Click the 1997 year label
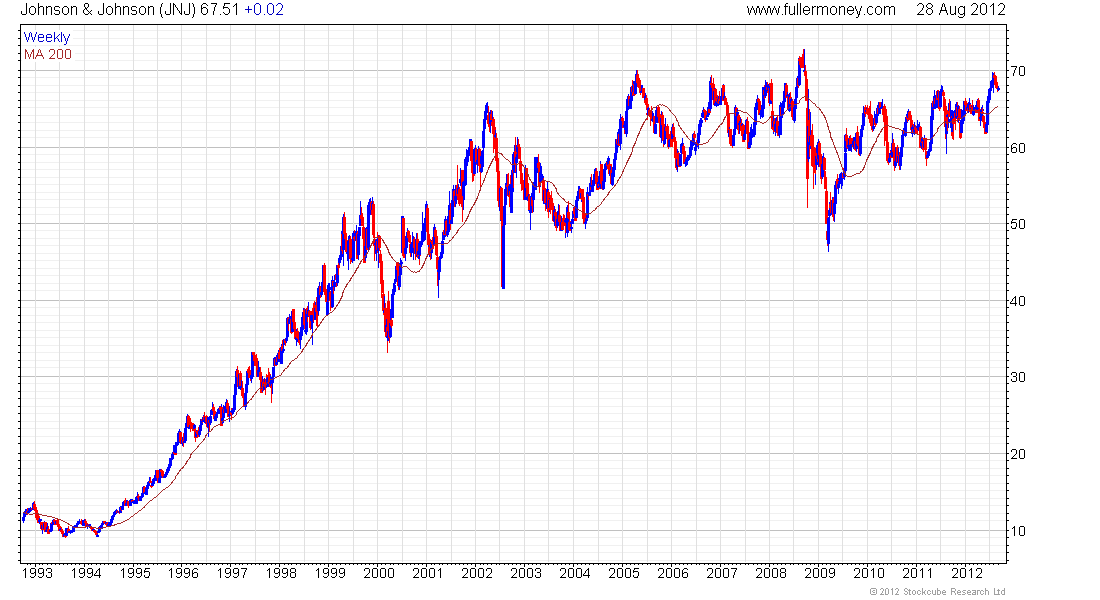 232,573
